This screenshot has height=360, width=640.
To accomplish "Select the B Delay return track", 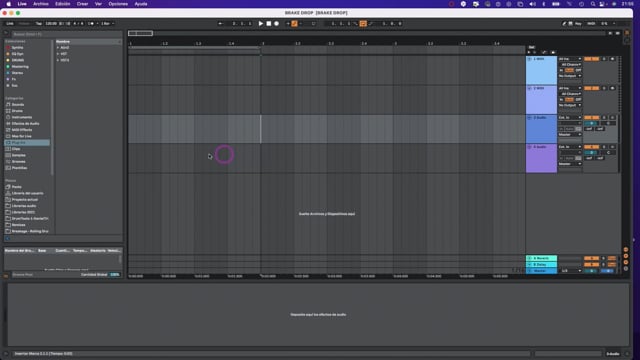I will point(541,264).
